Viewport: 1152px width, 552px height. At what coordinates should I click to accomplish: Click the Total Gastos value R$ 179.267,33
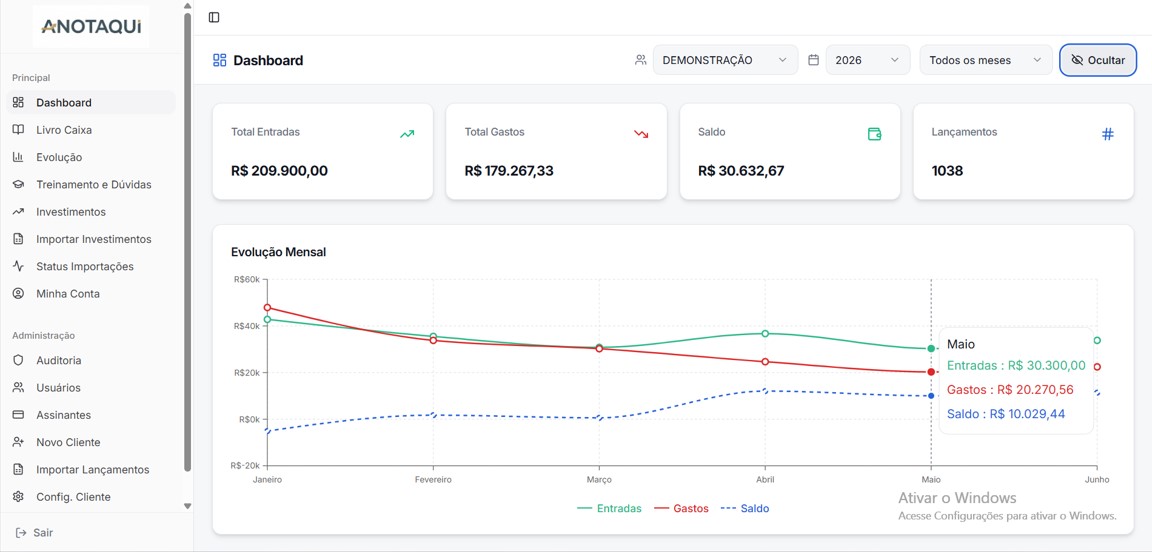509,171
